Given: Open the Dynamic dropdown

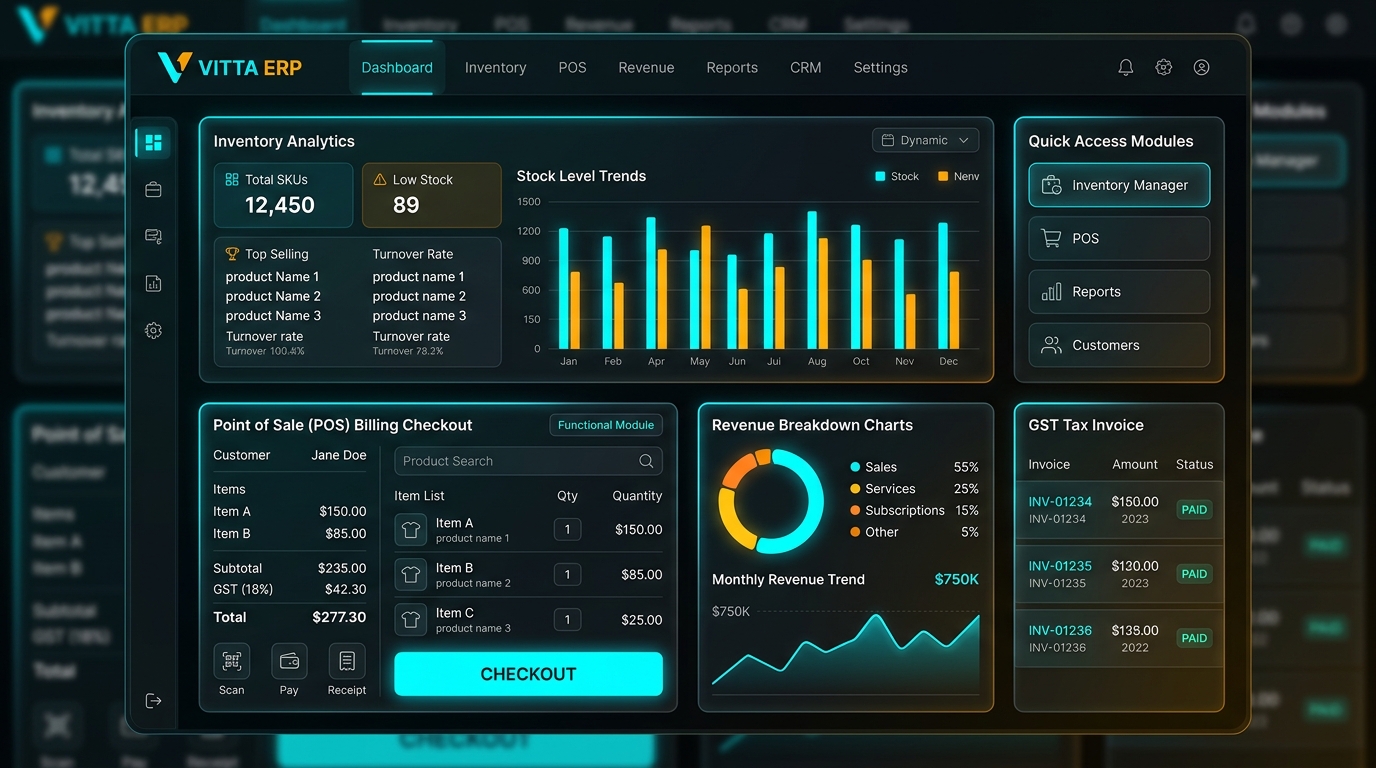Looking at the screenshot, I should coord(925,140).
